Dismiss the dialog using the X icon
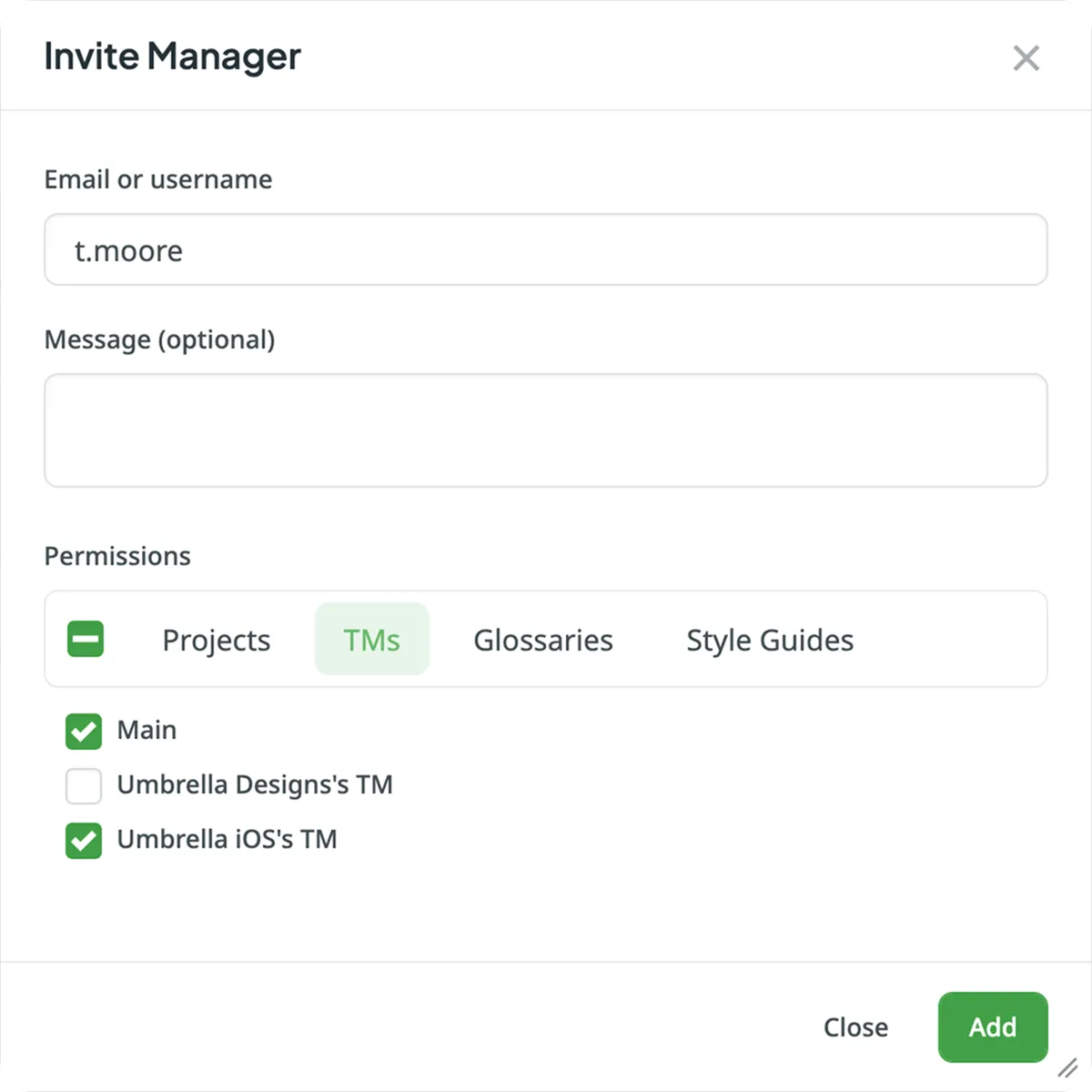 (x=1026, y=57)
